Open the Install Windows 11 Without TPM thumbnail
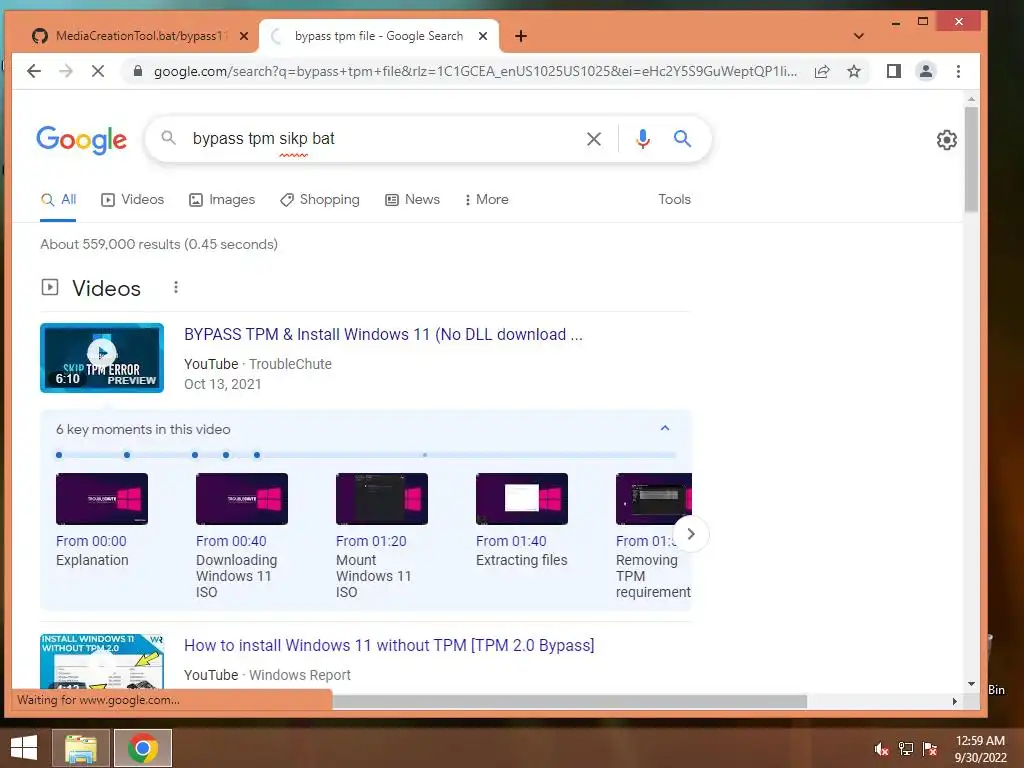Viewport: 1024px width, 768px height. tap(102, 662)
